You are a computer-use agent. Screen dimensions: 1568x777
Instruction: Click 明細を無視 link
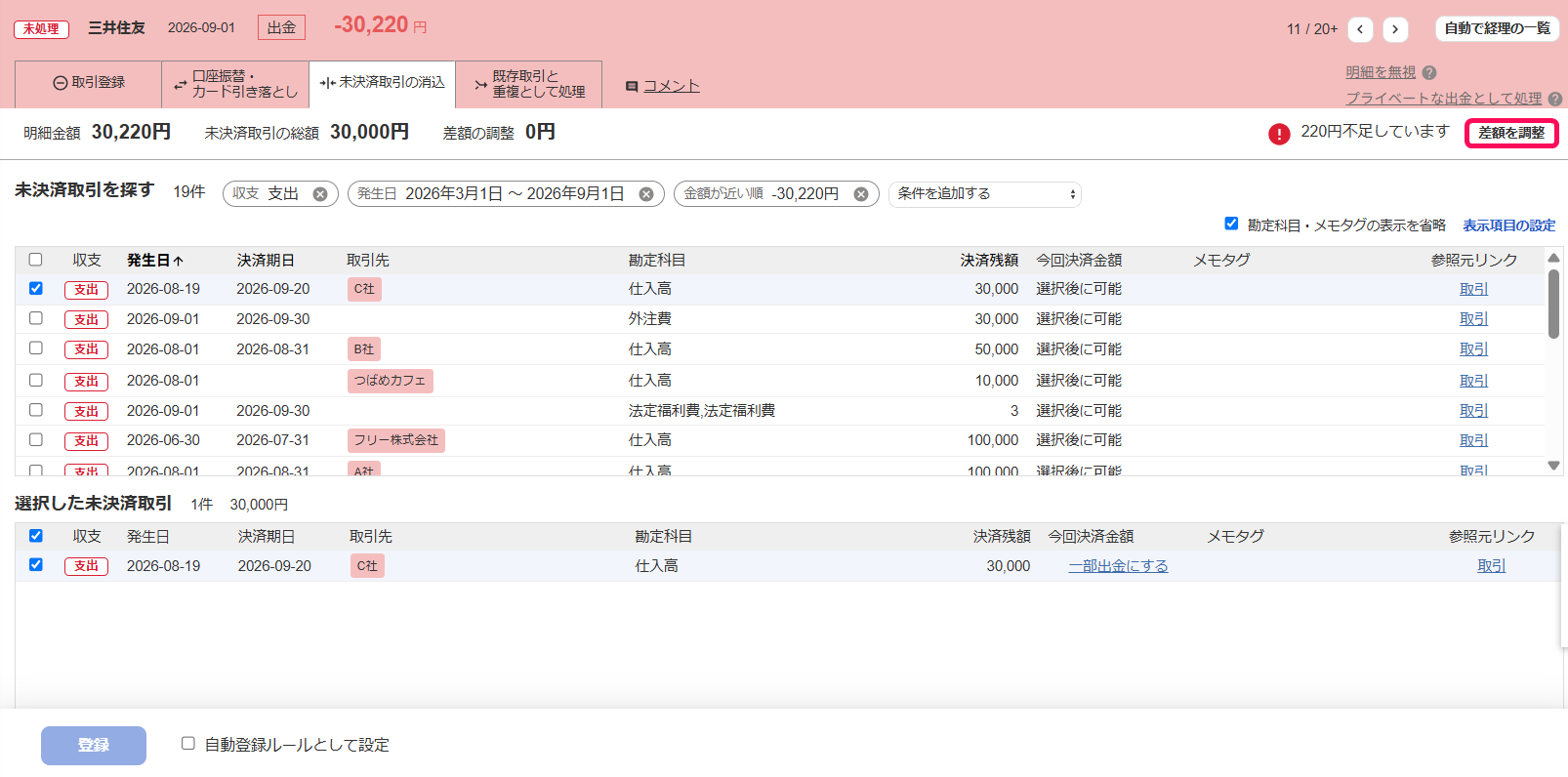[1381, 72]
